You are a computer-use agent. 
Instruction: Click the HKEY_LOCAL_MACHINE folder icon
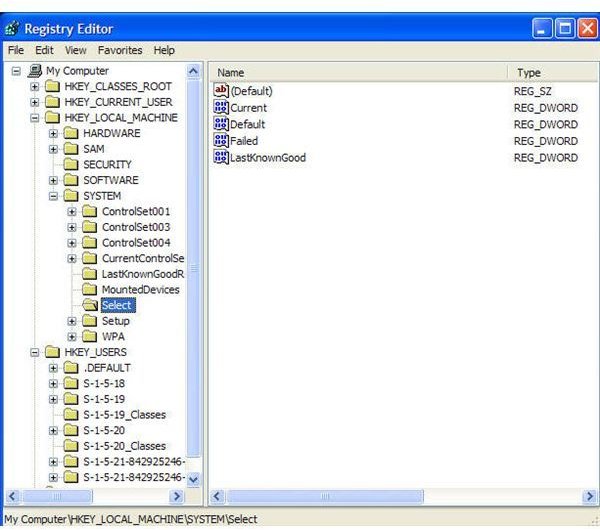pos(52,118)
